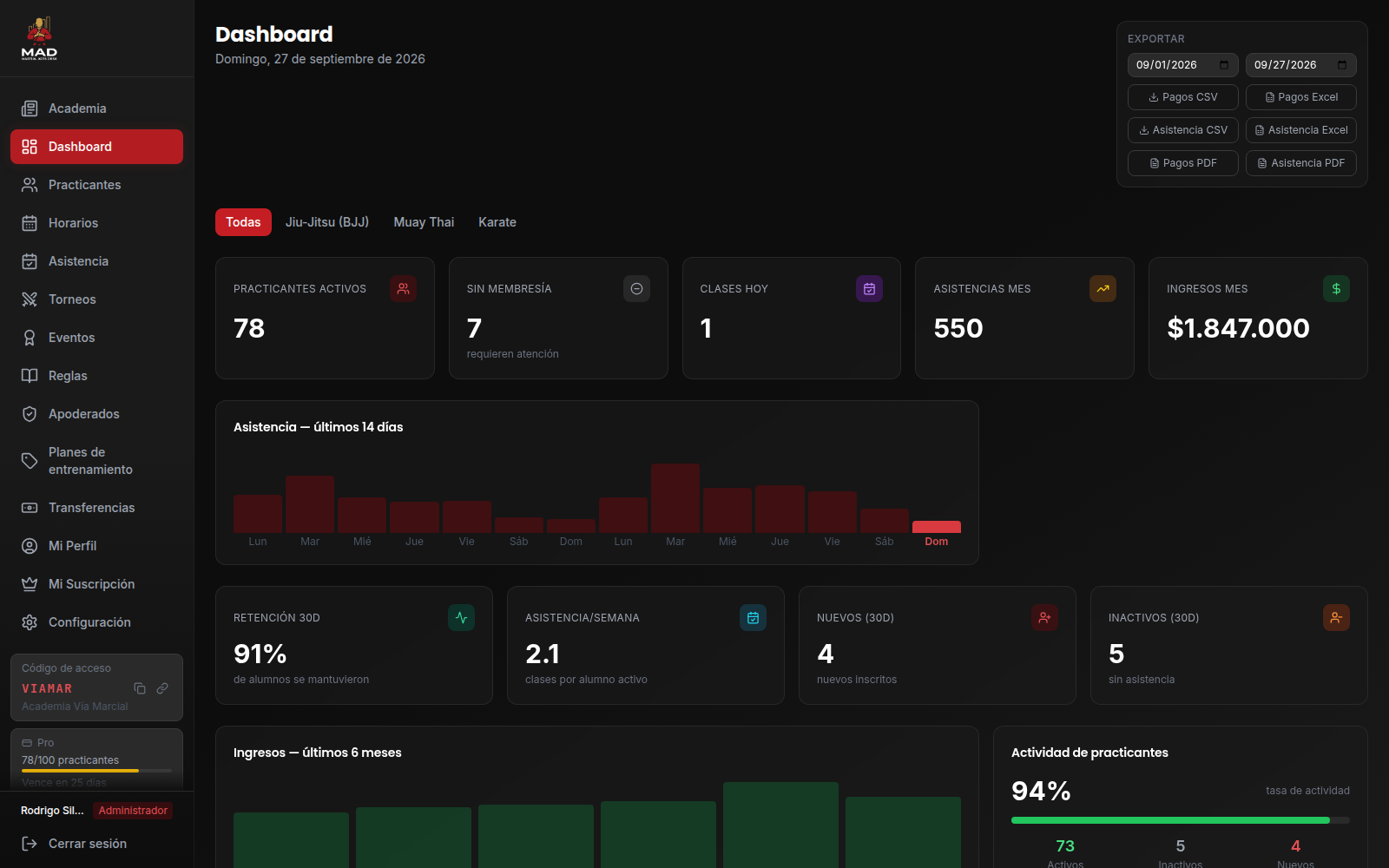Image resolution: width=1389 pixels, height=868 pixels.
Task: Click the access code link icon
Action: pyautogui.click(x=162, y=688)
